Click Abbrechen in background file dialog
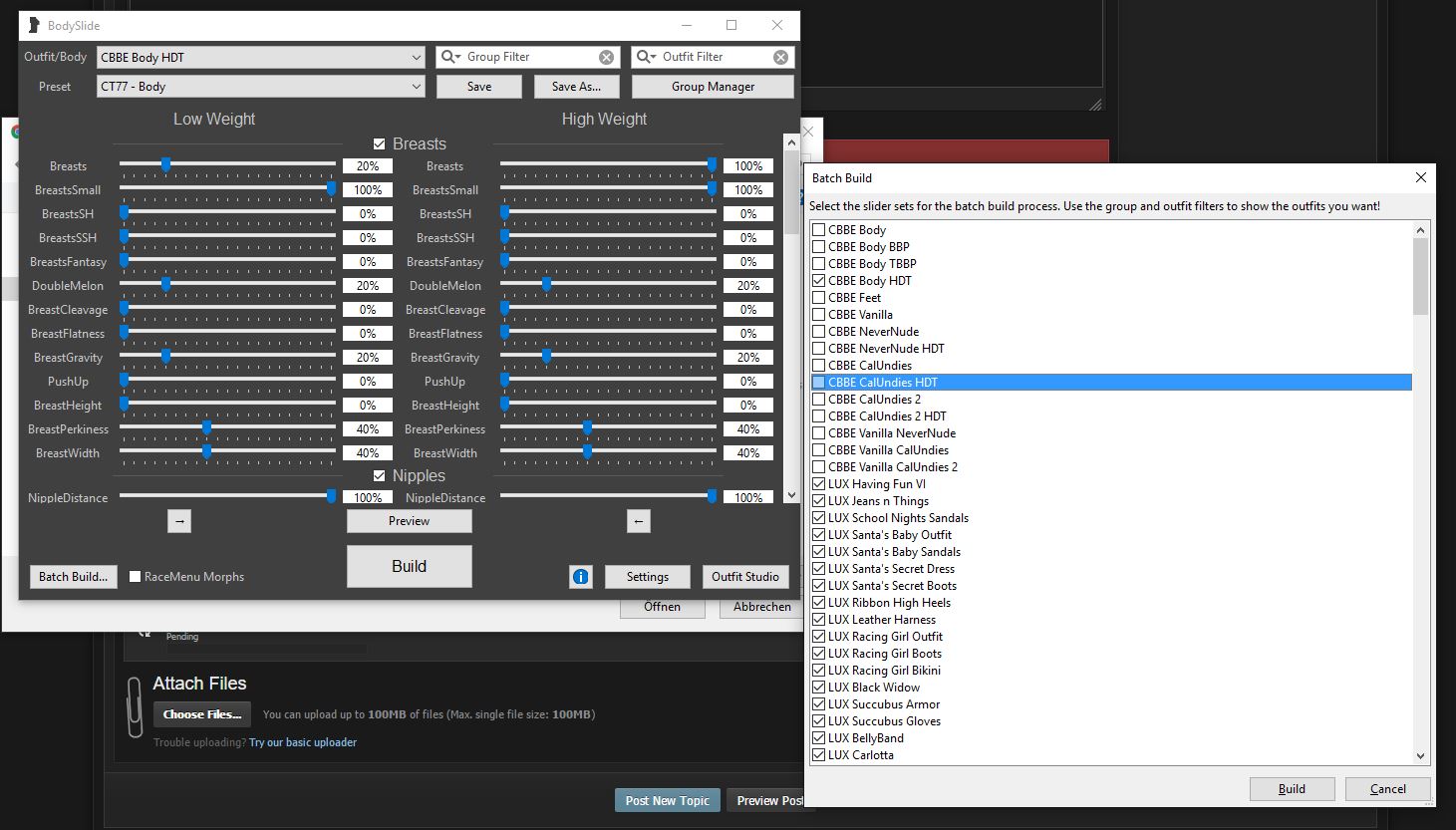Viewport: 1456px width, 830px height. coord(762,607)
